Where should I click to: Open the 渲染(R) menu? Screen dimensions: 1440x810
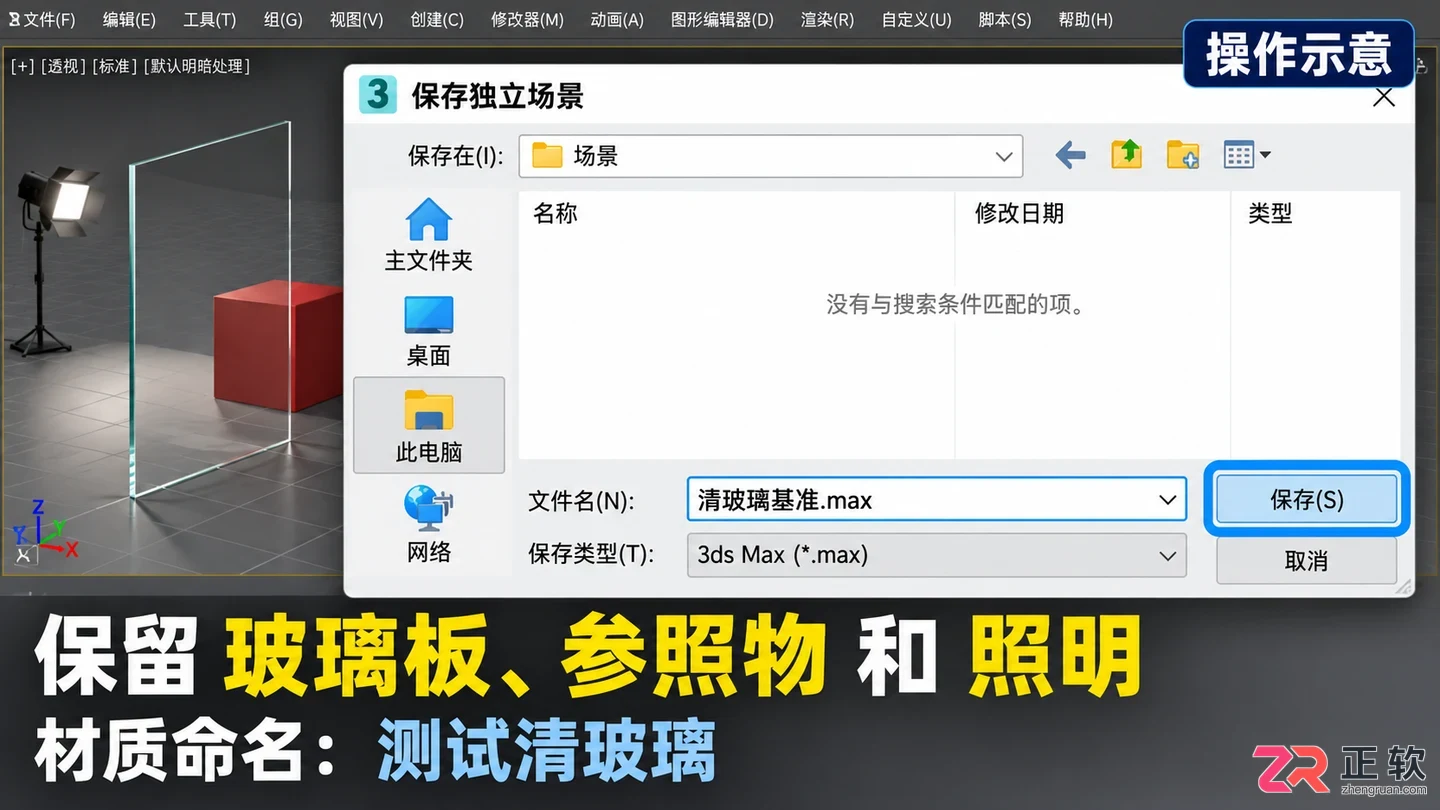tap(827, 19)
